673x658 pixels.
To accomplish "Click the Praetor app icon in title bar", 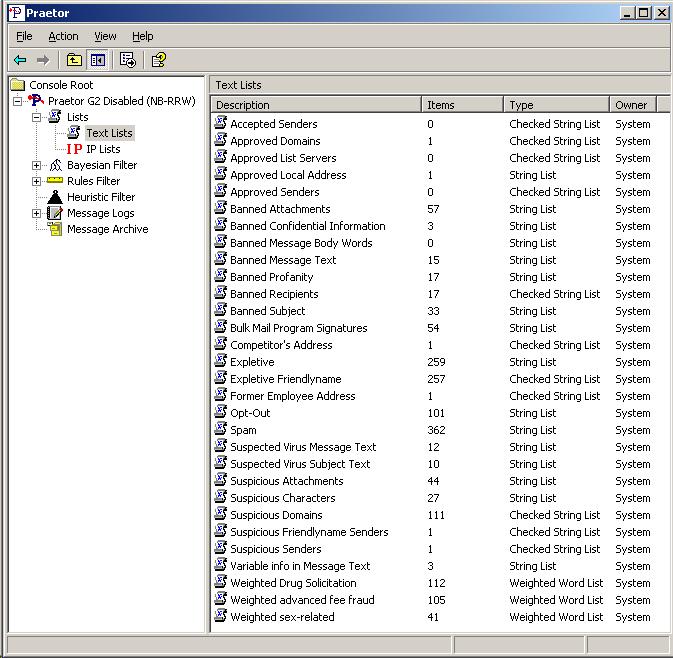I will [x=16, y=13].
